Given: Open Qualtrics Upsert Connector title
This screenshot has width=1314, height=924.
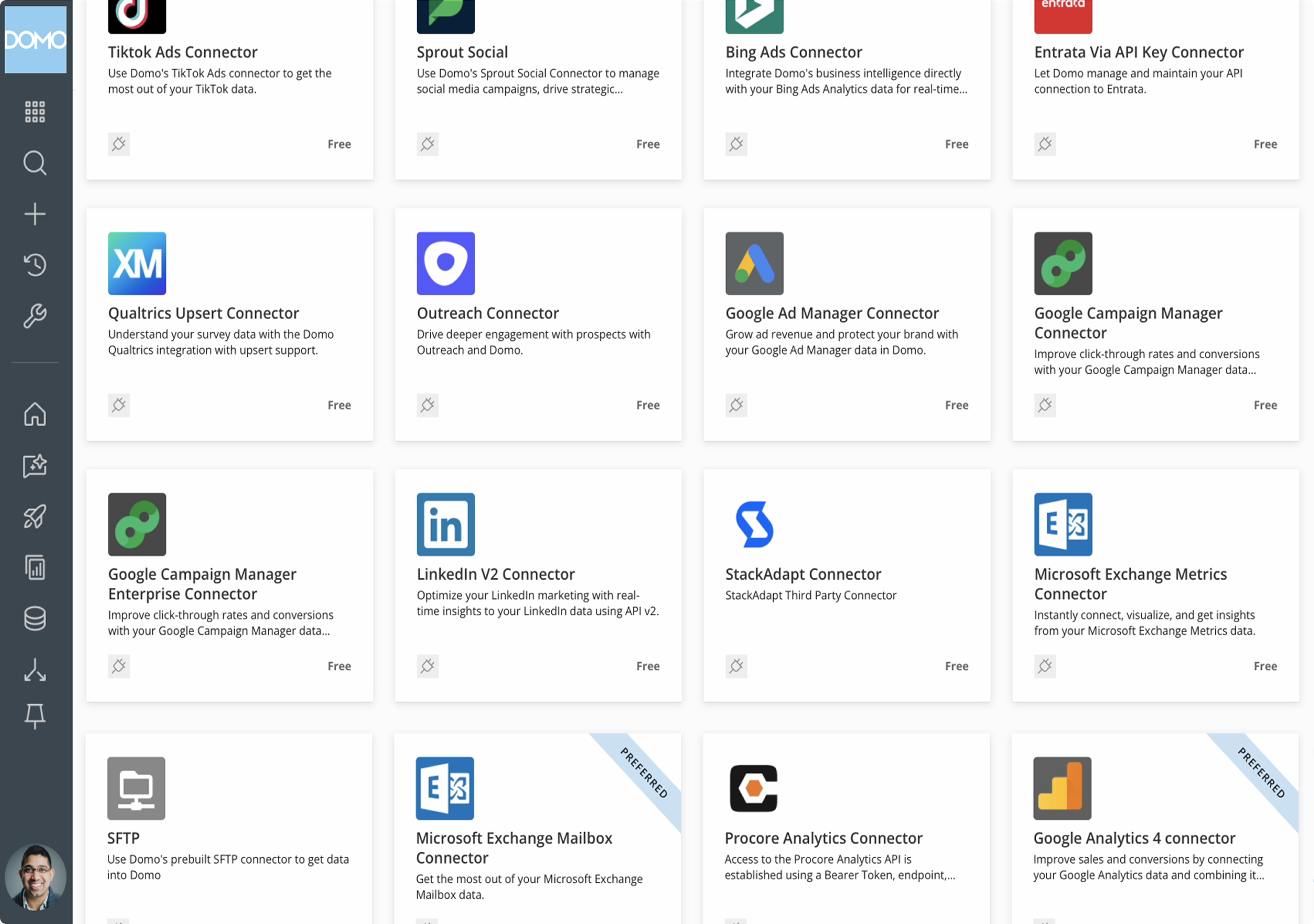Looking at the screenshot, I should click(x=204, y=313).
